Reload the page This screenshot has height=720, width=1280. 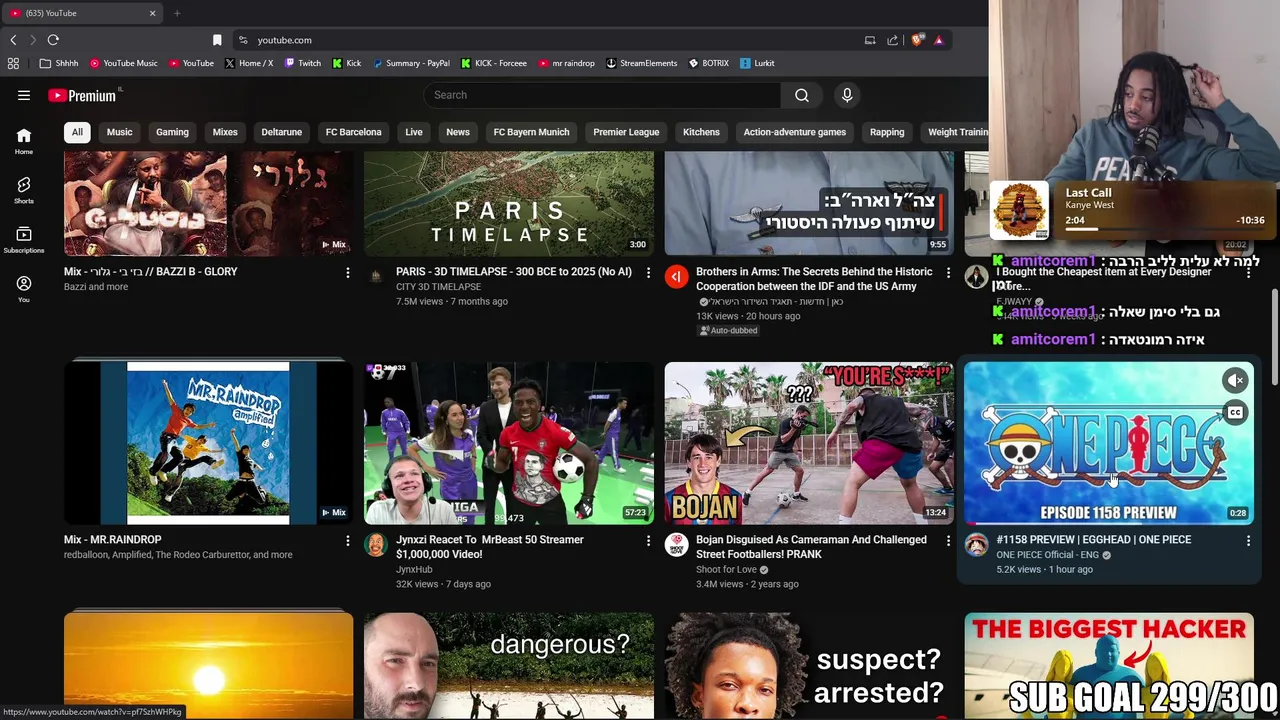(x=53, y=40)
